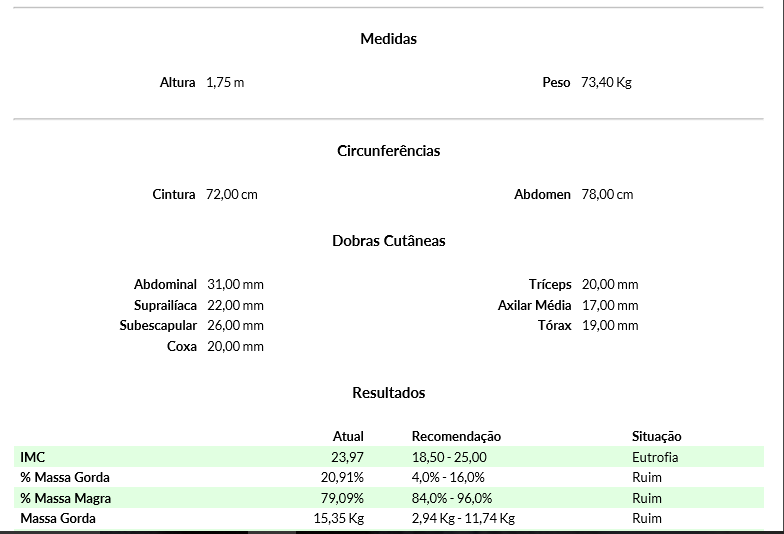
Task: Click the Coxa value 20,00 mm
Action: click(235, 346)
